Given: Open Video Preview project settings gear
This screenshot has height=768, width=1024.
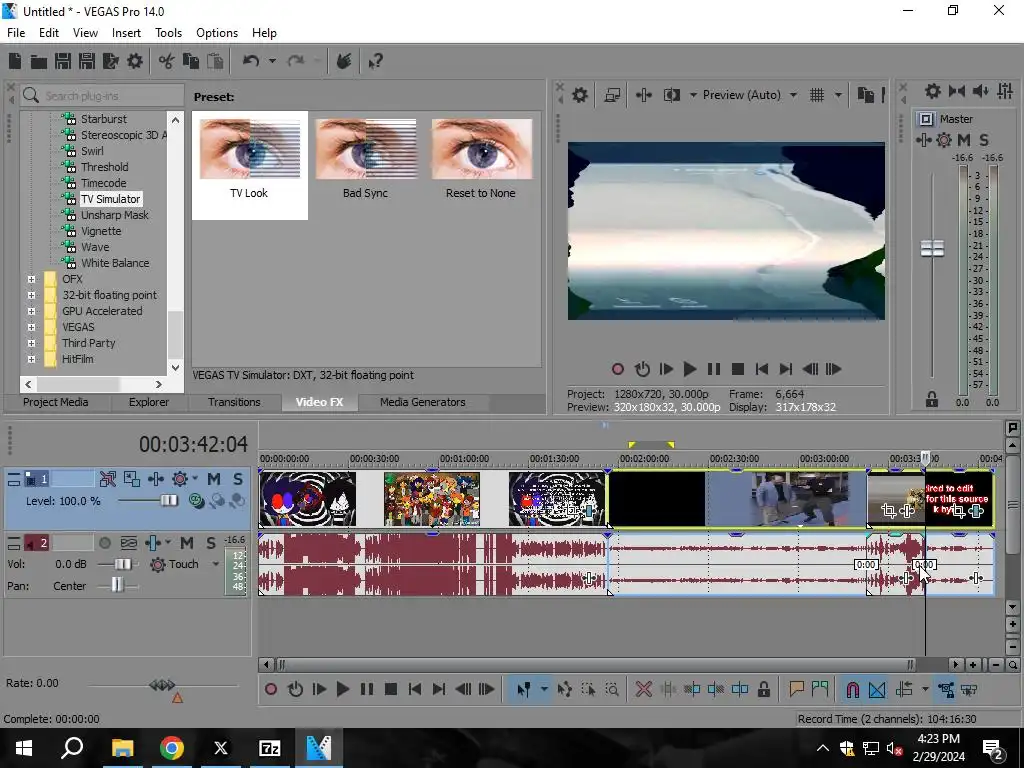Looking at the screenshot, I should click(x=580, y=95).
